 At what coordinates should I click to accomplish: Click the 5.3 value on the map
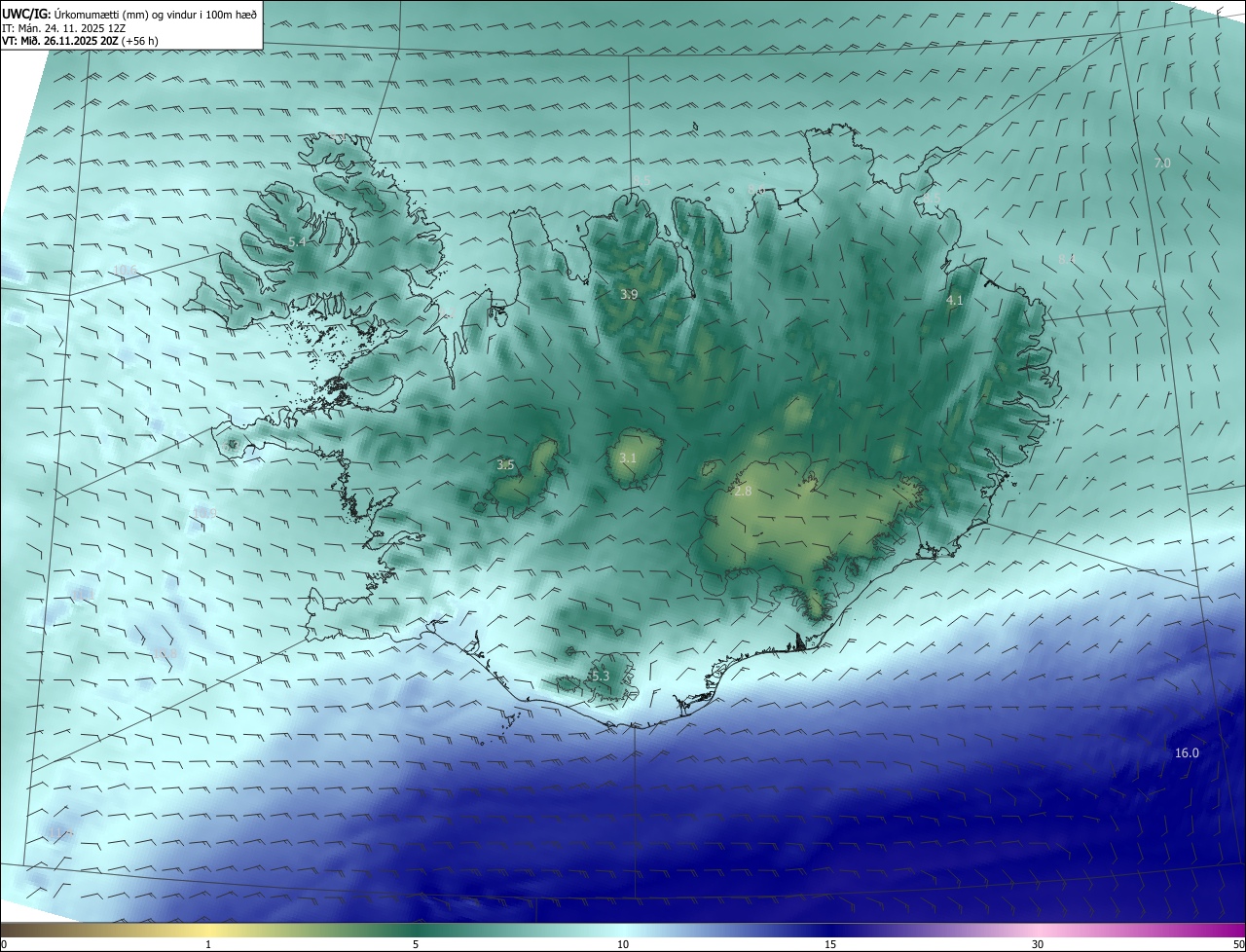600,676
